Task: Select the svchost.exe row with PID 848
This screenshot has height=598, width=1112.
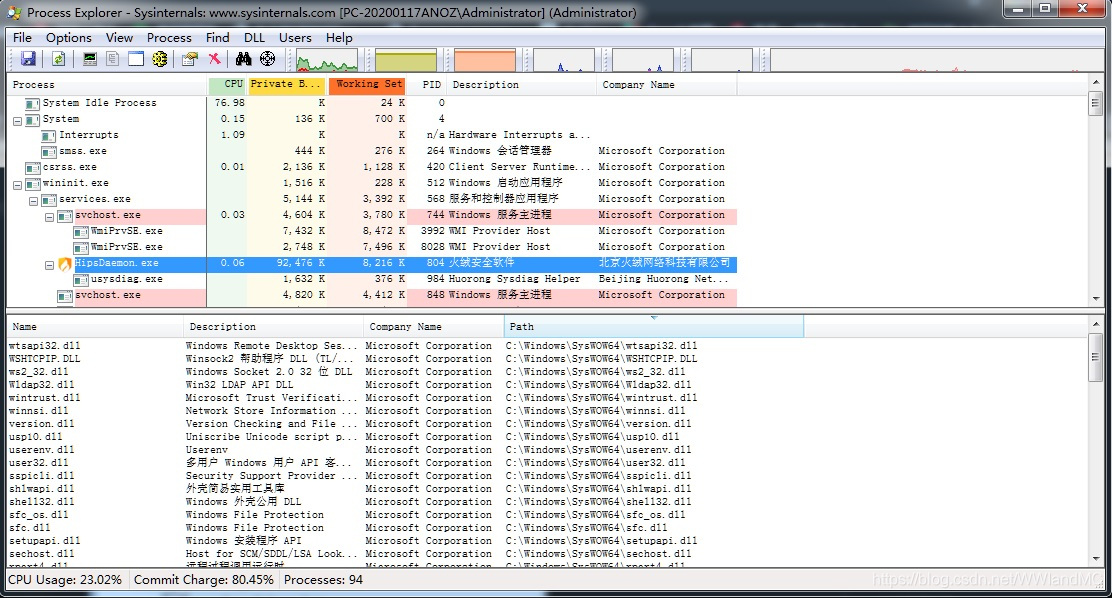Action: 372,295
